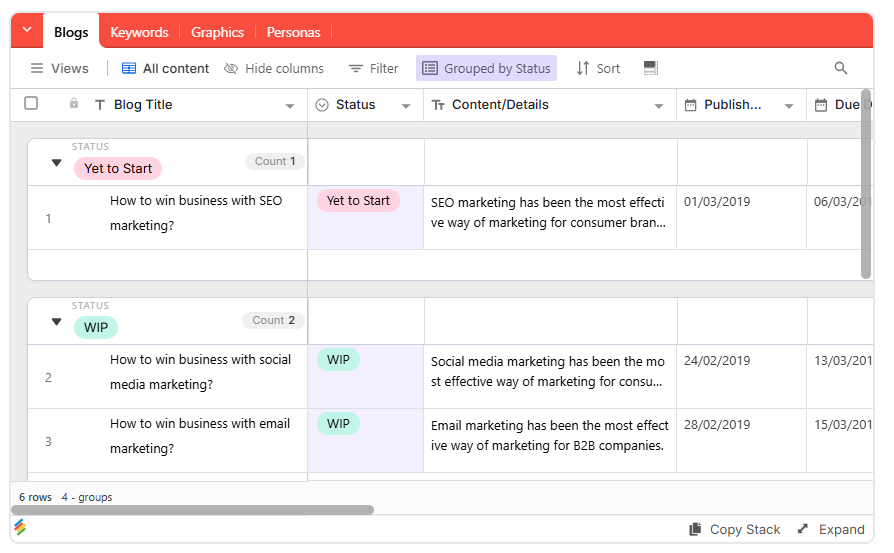Viewport: 894px width, 553px height.
Task: Click row number 3
Action: tap(48, 441)
